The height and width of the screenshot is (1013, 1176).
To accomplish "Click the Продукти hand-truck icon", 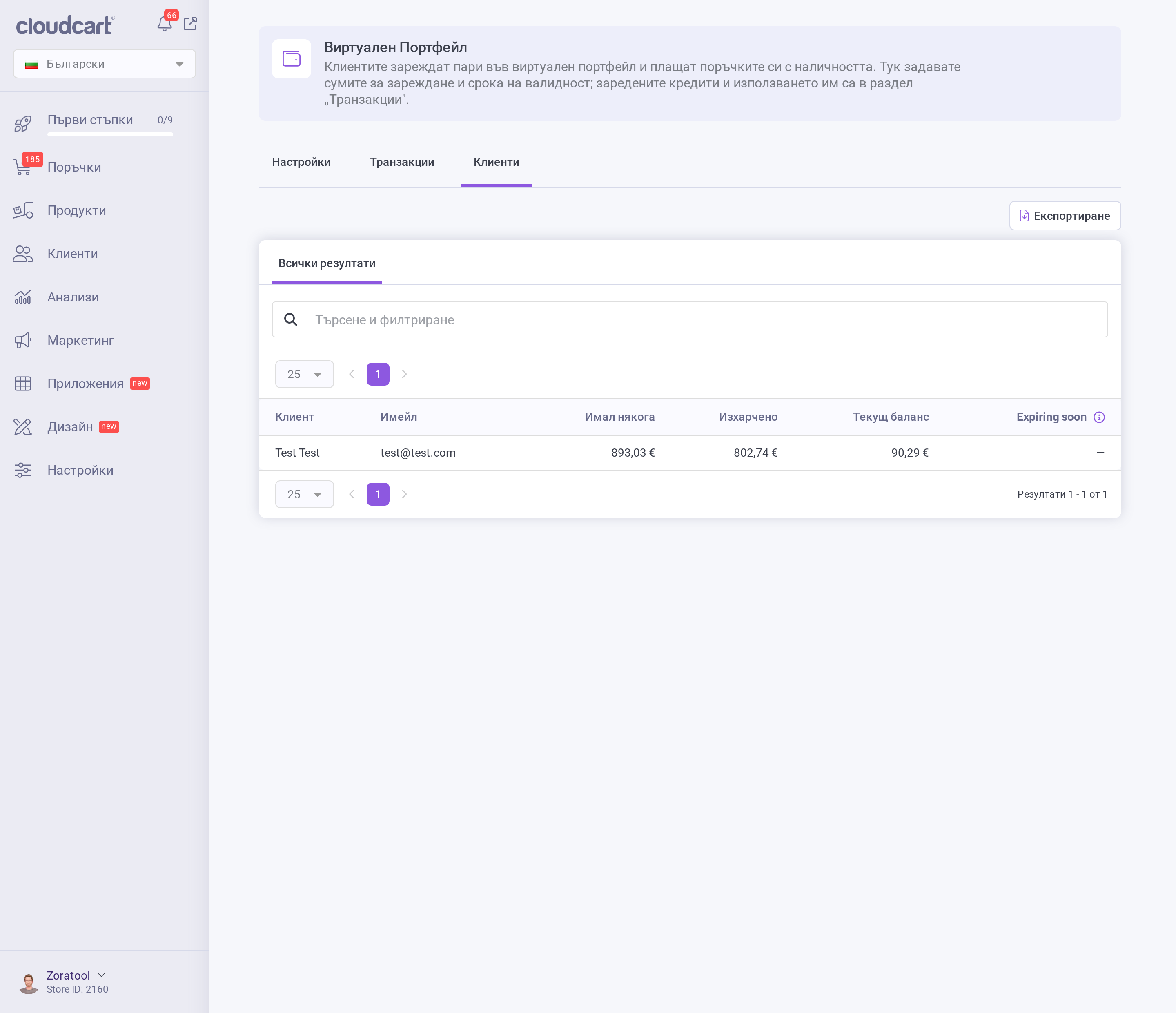I will [x=23, y=211].
